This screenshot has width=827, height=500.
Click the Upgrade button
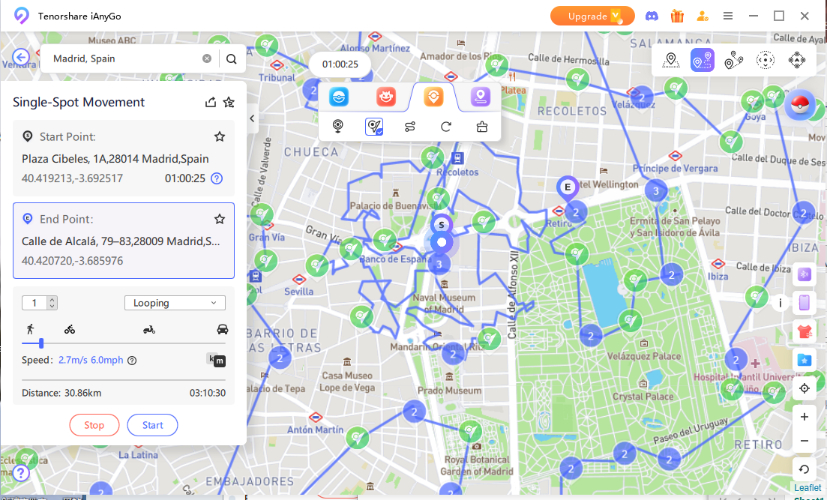click(x=592, y=16)
